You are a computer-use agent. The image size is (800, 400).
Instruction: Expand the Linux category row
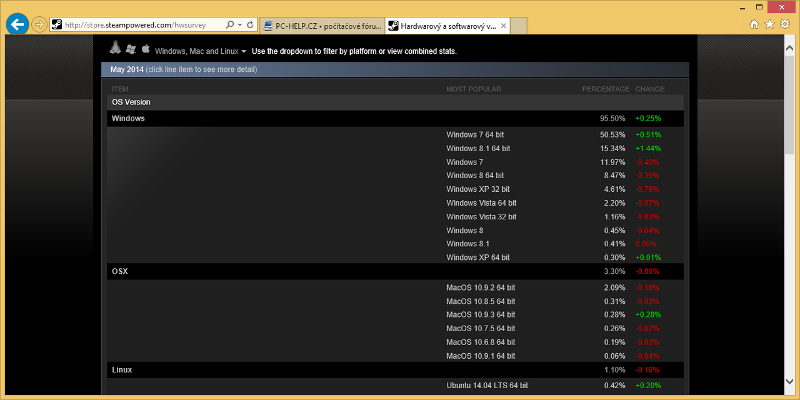[121, 370]
